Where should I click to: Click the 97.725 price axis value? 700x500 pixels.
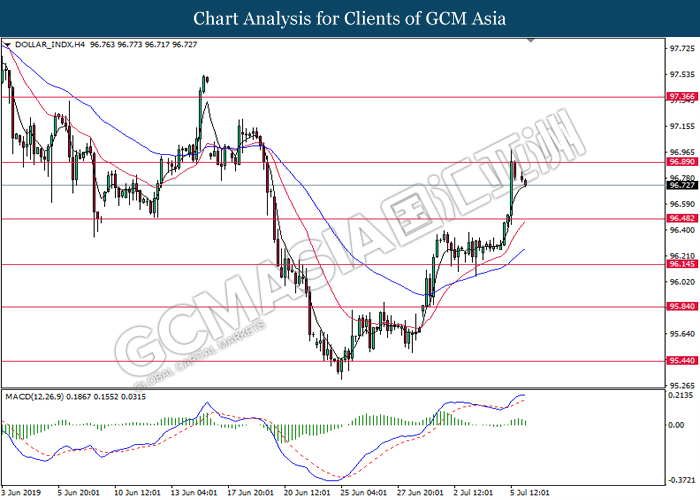click(683, 49)
